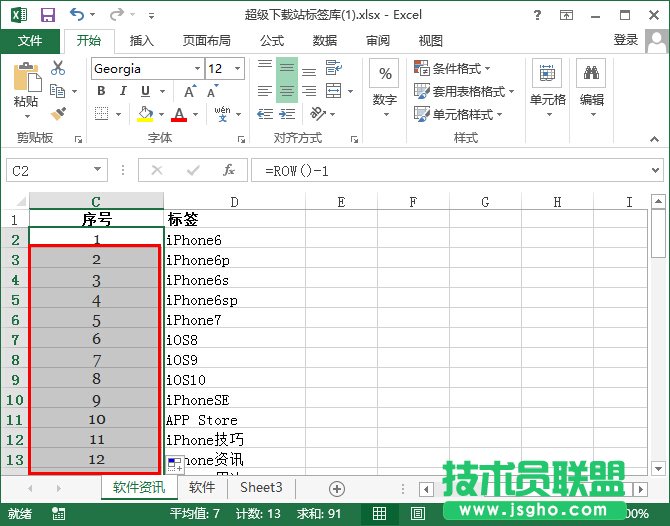The width and height of the screenshot is (670, 526).
Task: Click the Save icon in the title bar
Action: click(47, 15)
